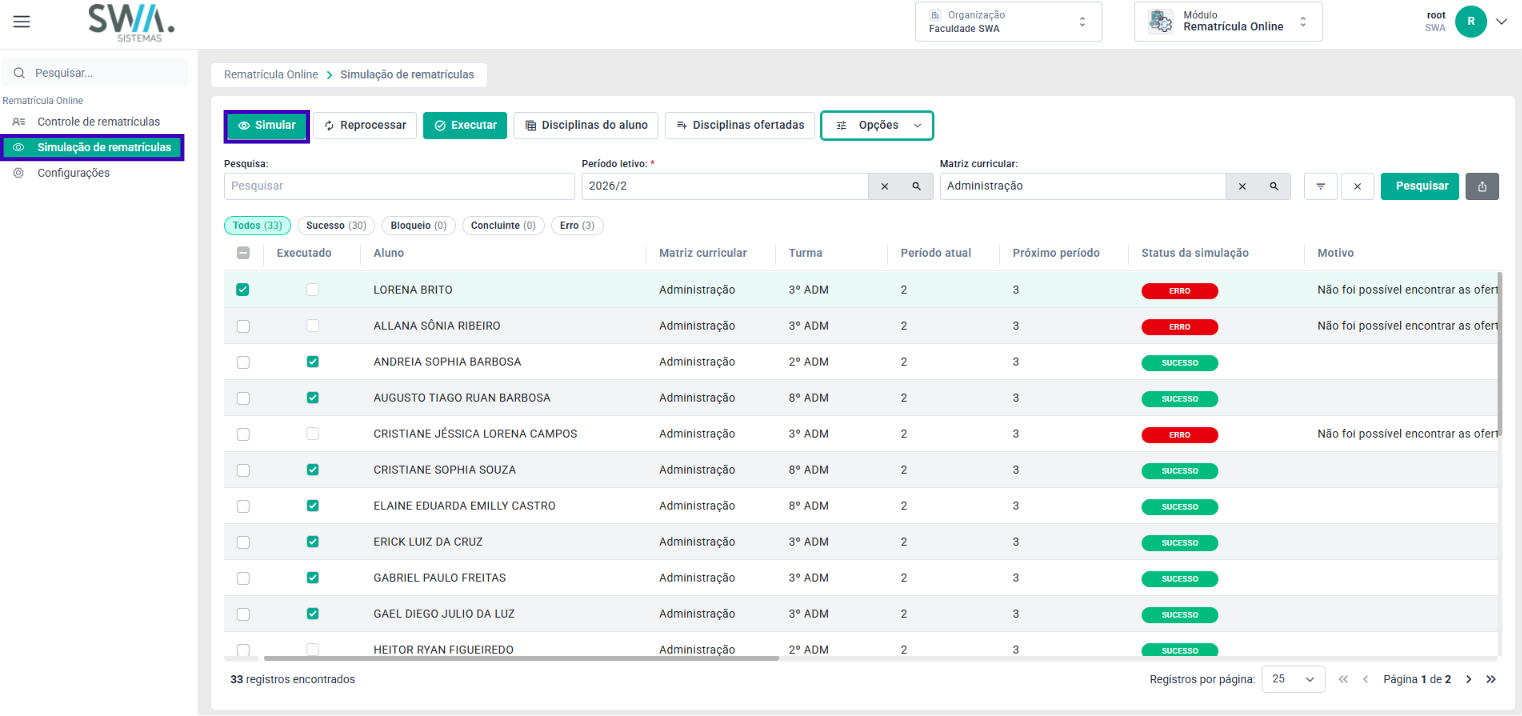
Task: Uncheck the row checkbox for LORENA BRITO
Action: click(243, 290)
